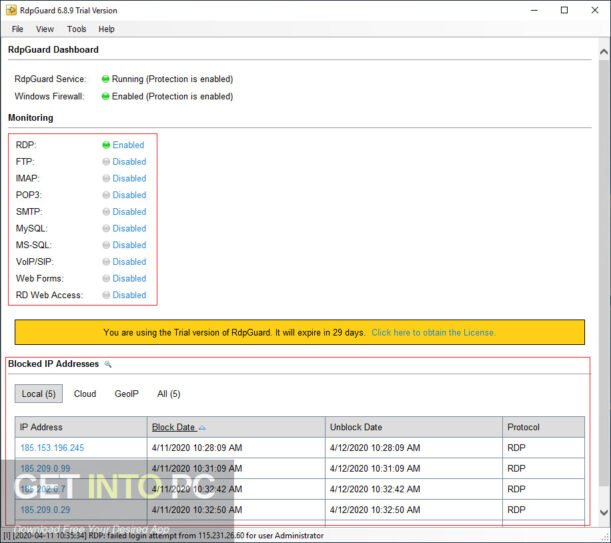Sort by IP Address column header
The height and width of the screenshot is (543, 611).
(x=81, y=427)
